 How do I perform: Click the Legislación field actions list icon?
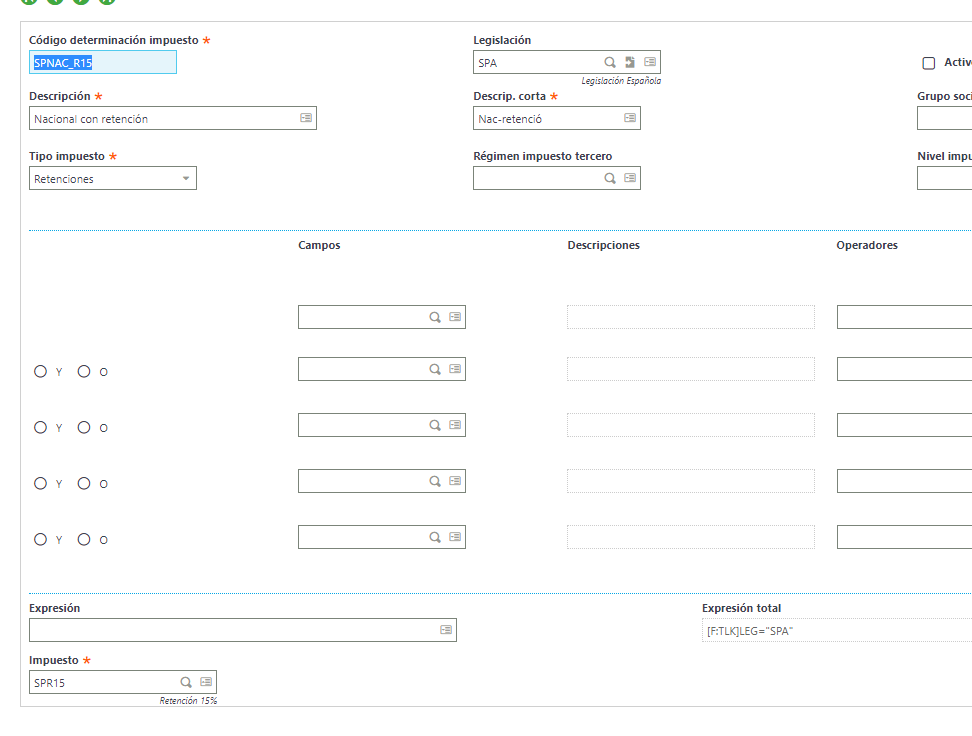[650, 62]
